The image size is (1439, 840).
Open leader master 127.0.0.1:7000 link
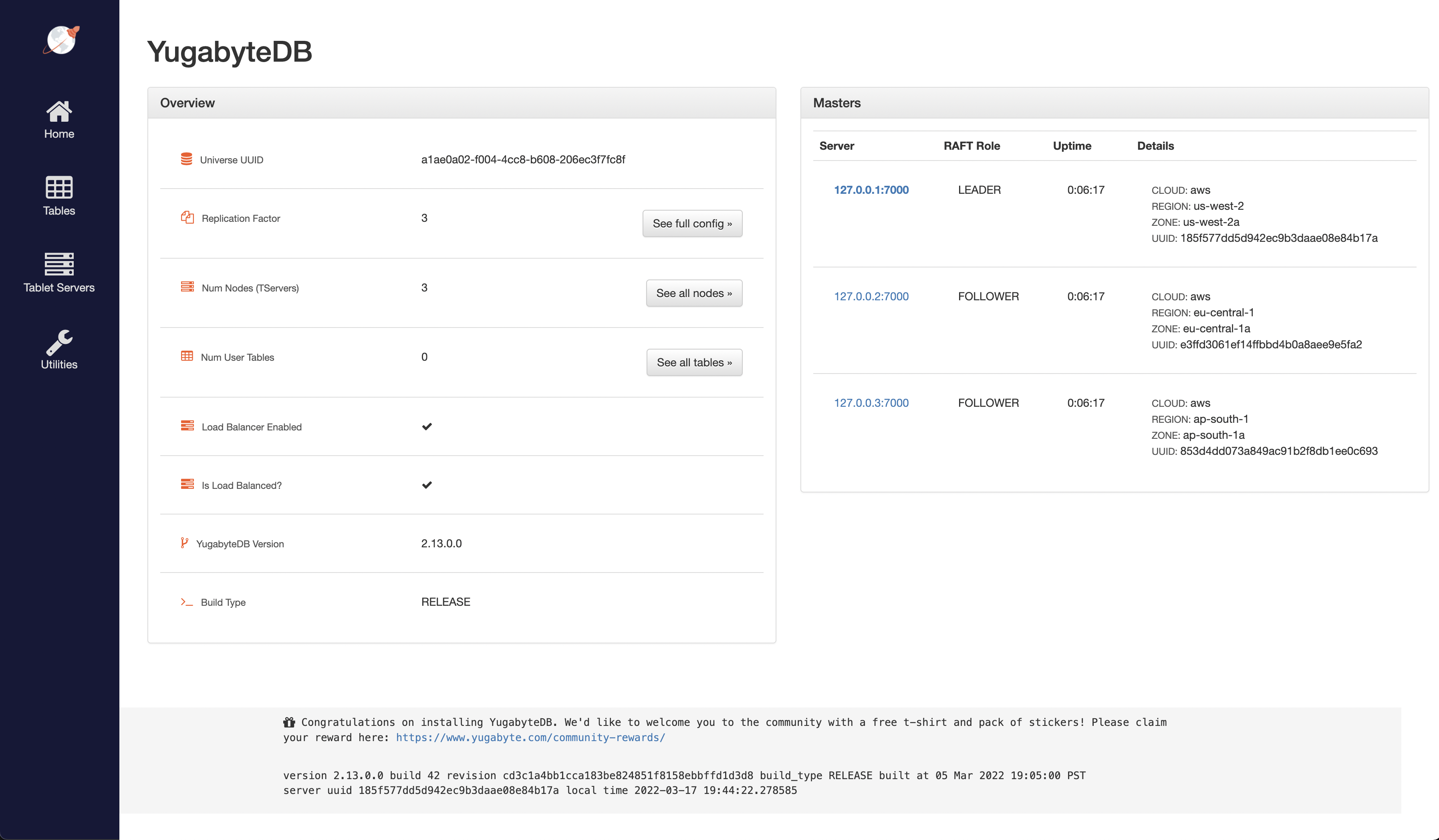pyautogui.click(x=871, y=189)
